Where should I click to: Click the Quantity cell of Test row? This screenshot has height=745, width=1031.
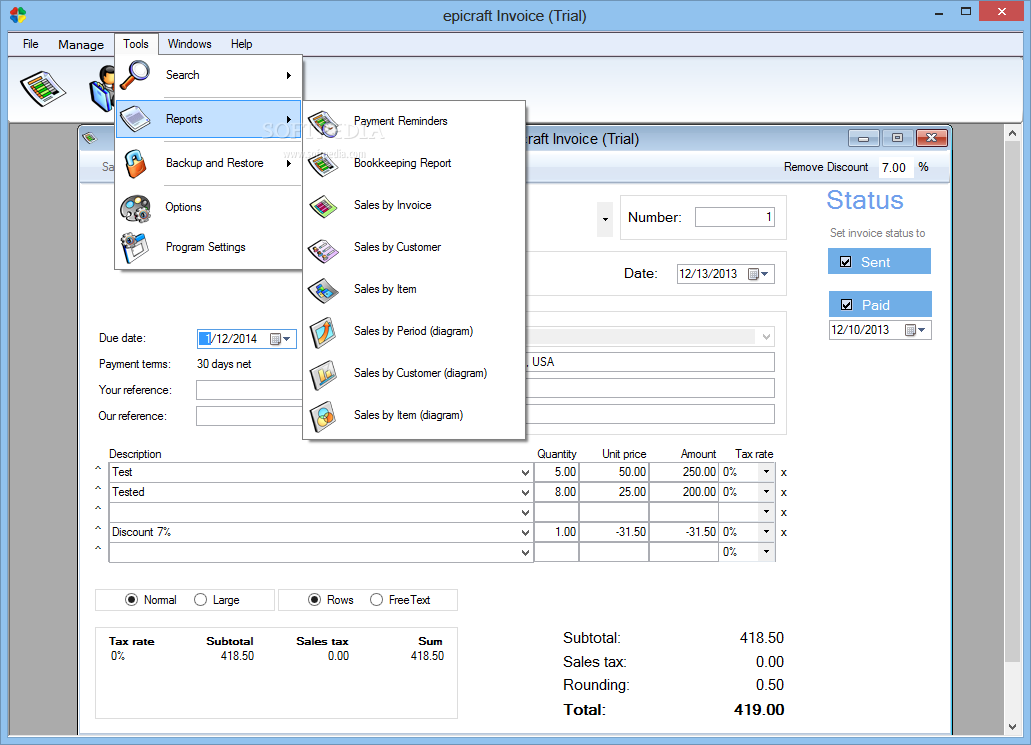click(557, 472)
